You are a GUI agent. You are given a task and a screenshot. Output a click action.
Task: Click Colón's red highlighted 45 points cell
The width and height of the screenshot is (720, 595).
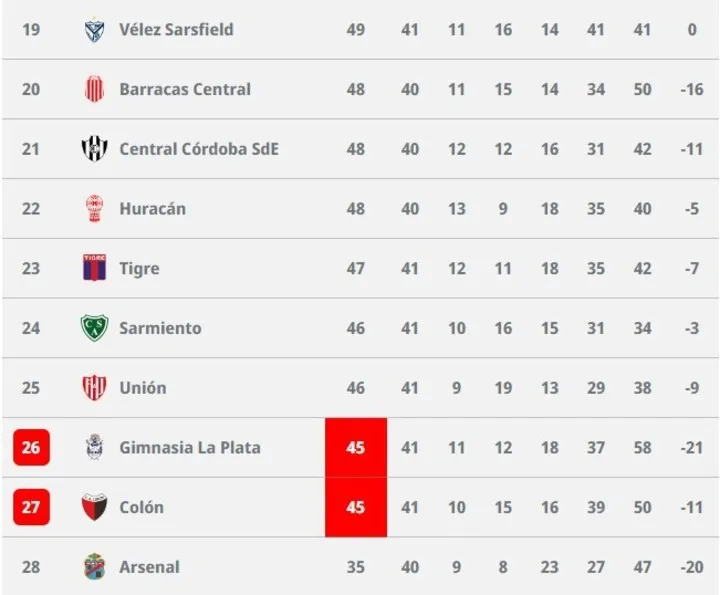(x=356, y=507)
